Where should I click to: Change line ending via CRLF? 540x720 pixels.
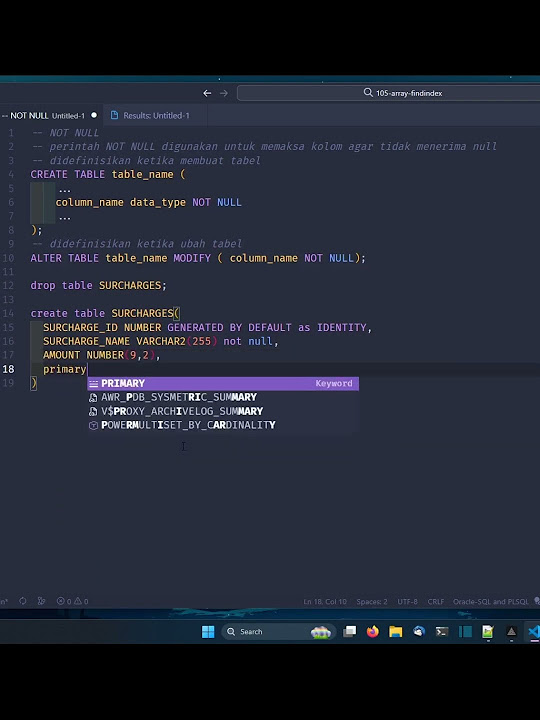[435, 602]
